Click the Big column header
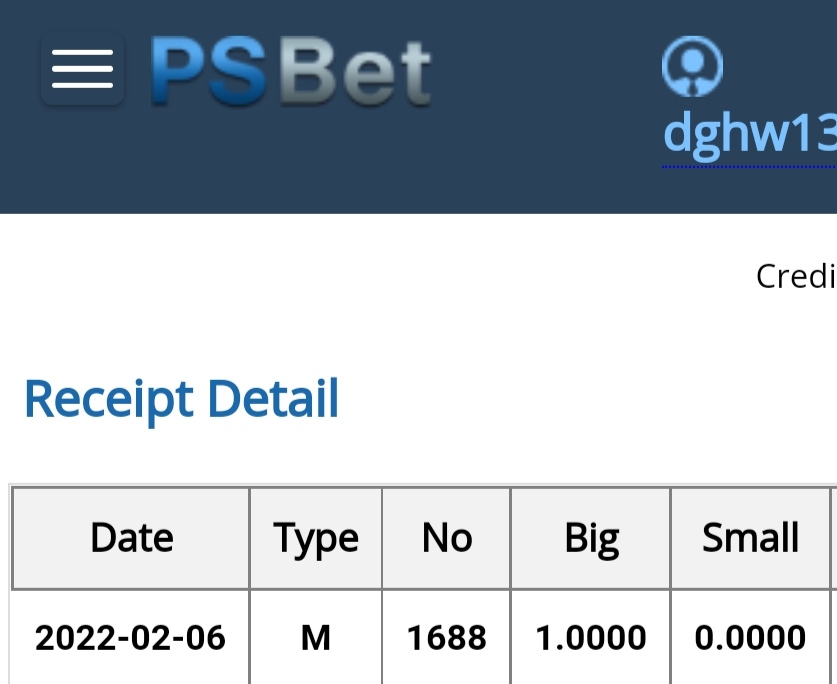The height and width of the screenshot is (684, 837). [591, 538]
